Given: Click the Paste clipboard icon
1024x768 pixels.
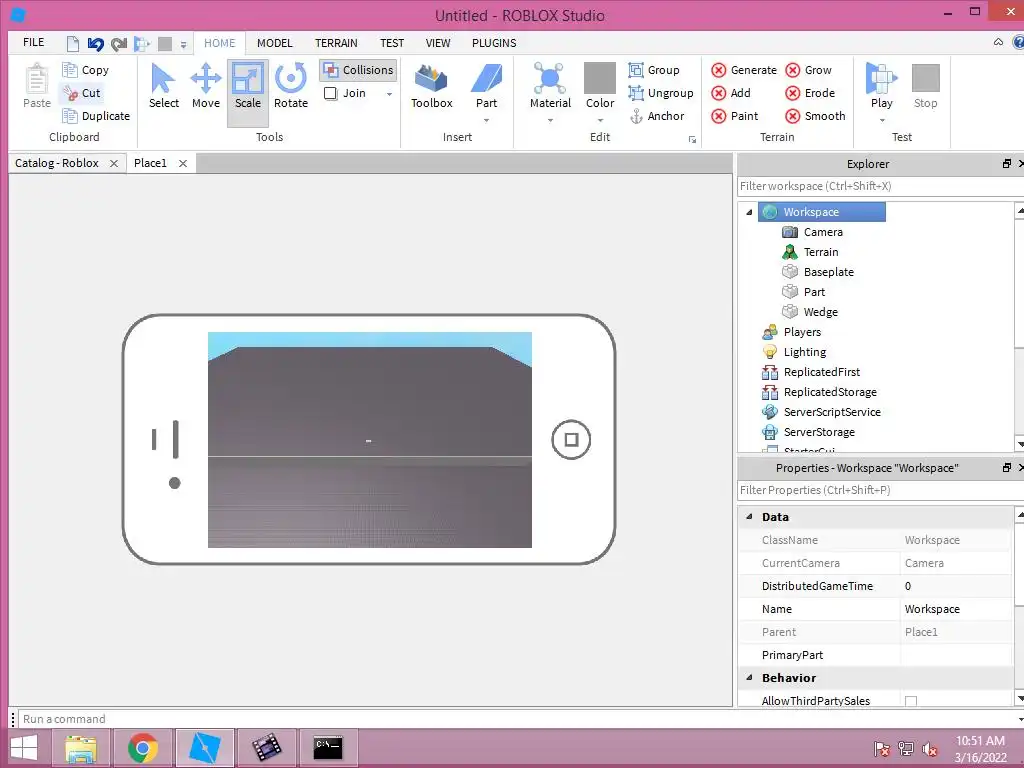Looking at the screenshot, I should pyautogui.click(x=37, y=80).
